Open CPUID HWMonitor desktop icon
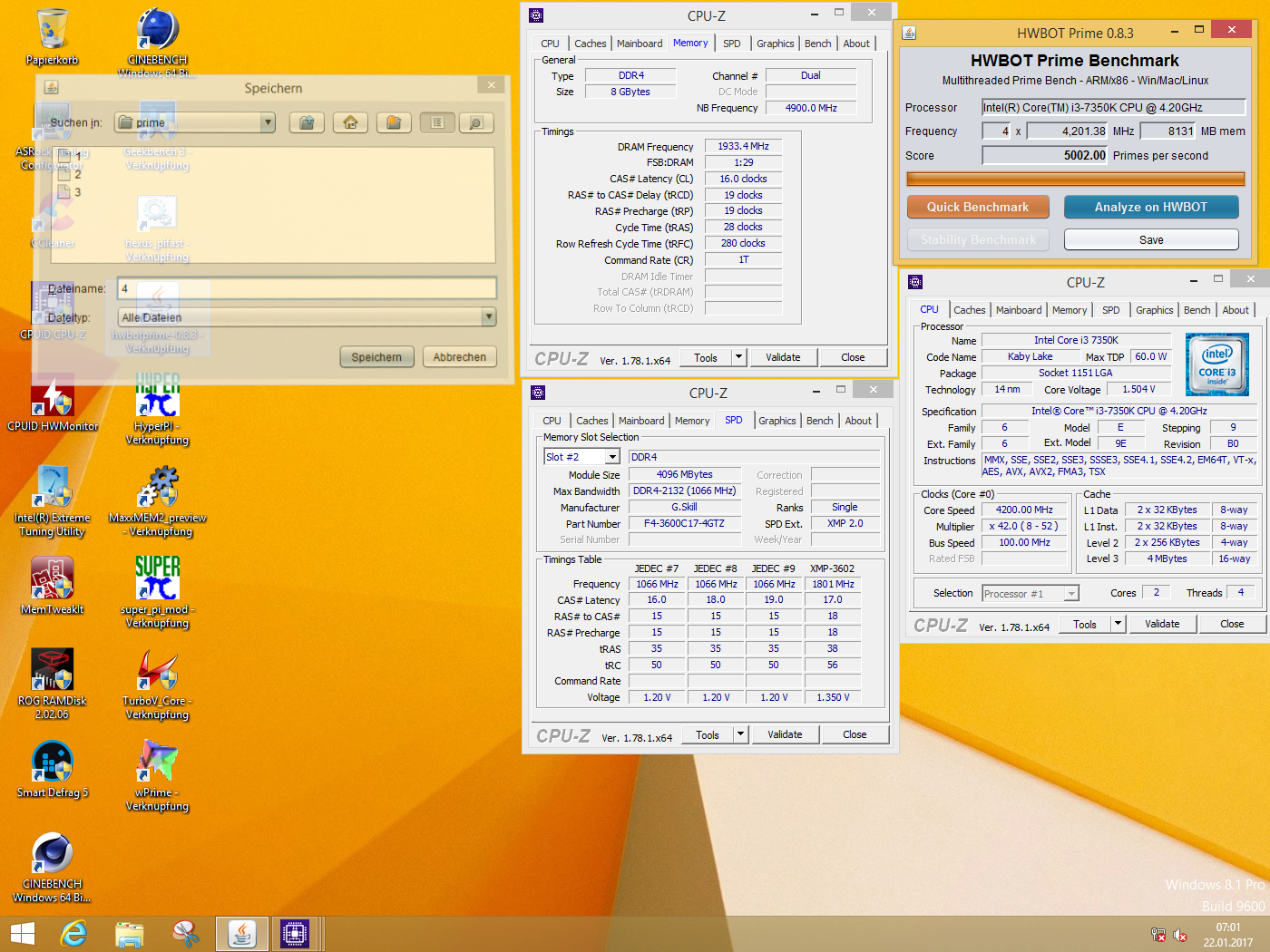Image resolution: width=1270 pixels, height=952 pixels. point(53,403)
